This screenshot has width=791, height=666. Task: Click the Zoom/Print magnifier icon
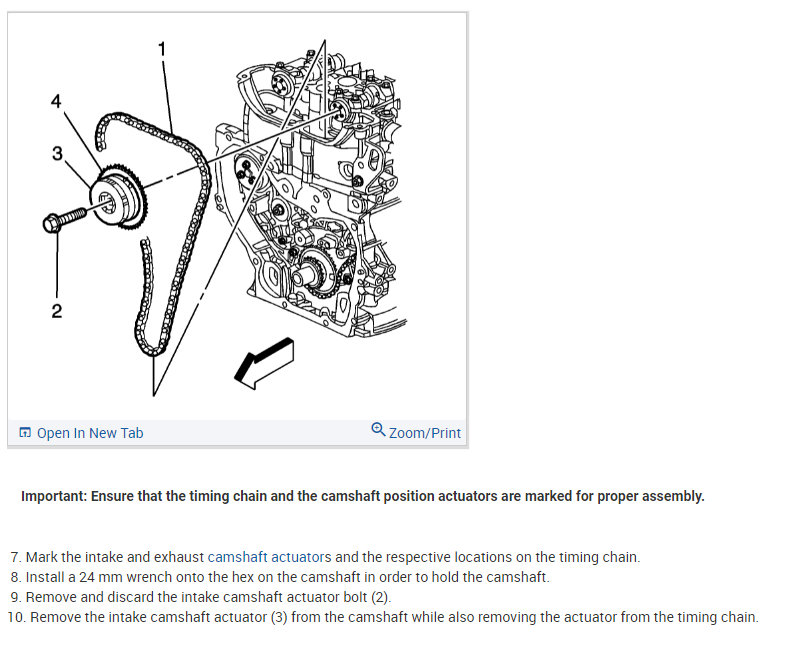click(378, 429)
